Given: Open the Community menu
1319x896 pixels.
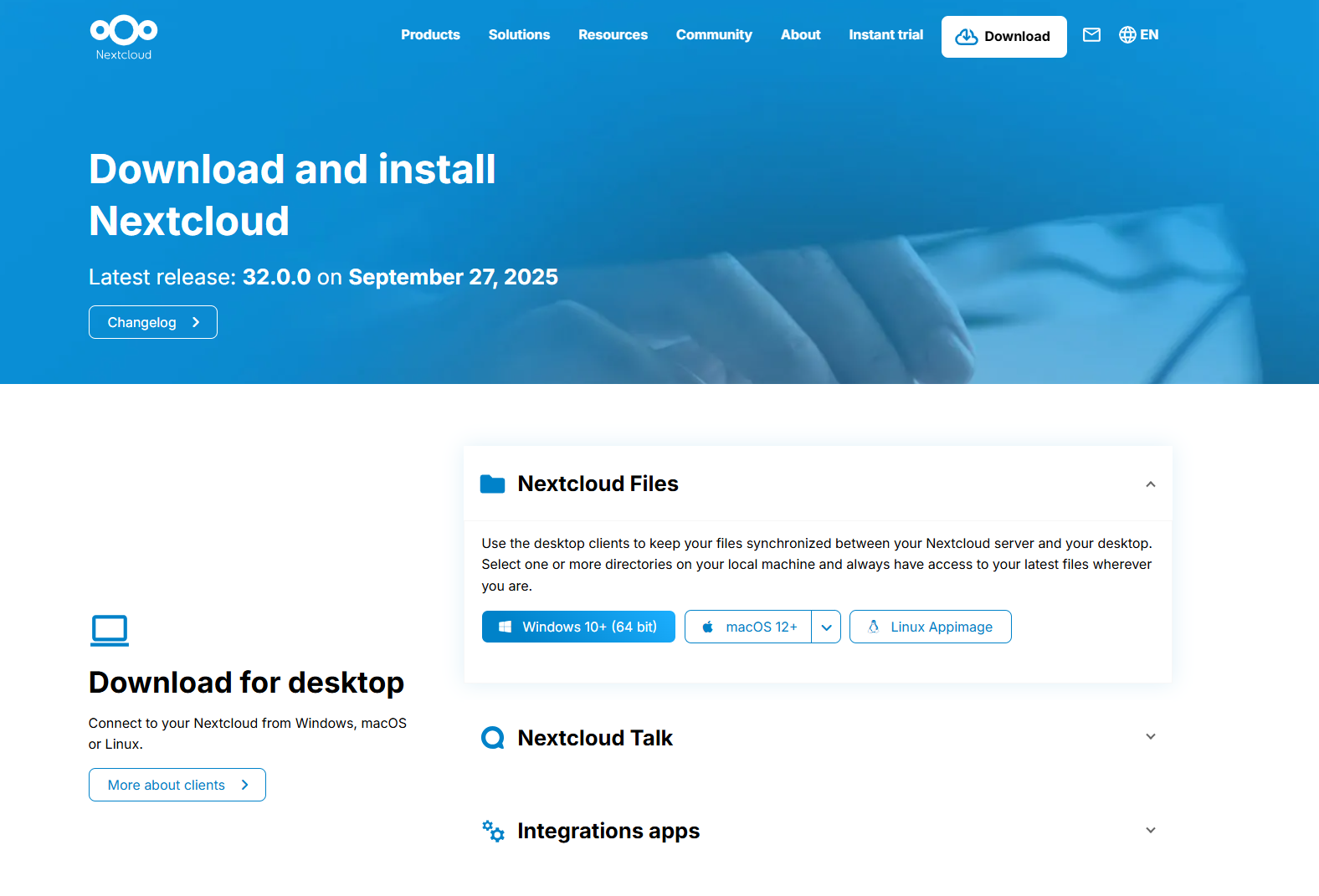Looking at the screenshot, I should click(714, 35).
